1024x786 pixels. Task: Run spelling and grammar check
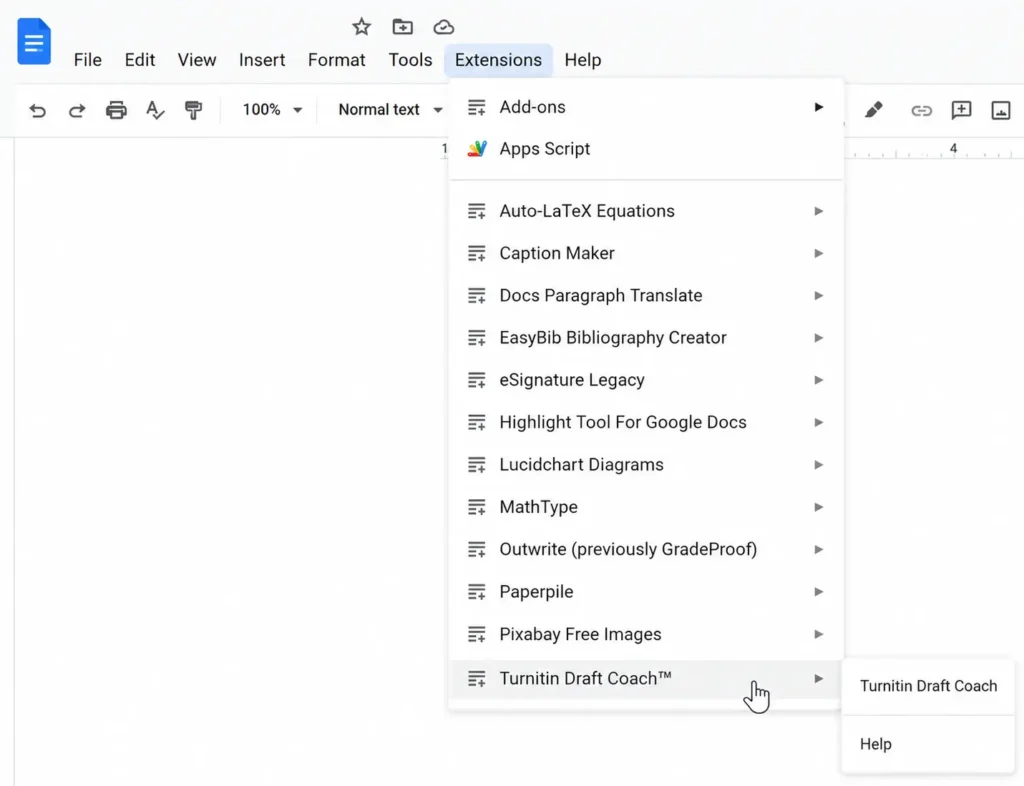point(155,110)
